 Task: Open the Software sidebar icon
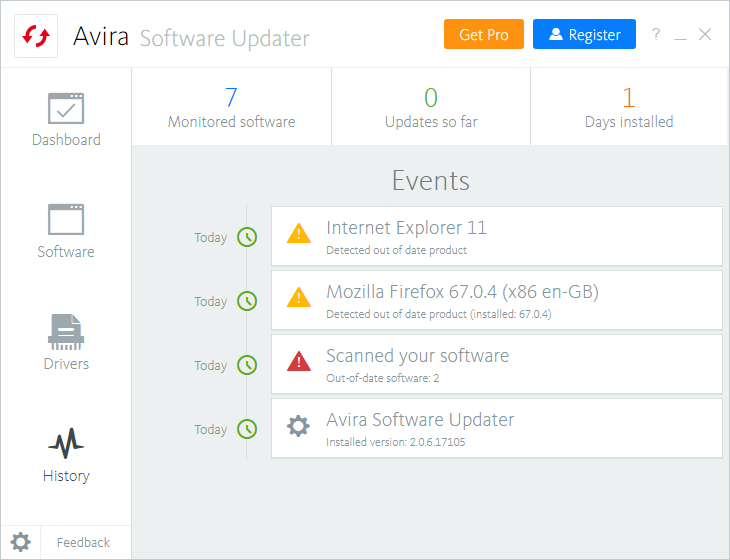coord(66,220)
